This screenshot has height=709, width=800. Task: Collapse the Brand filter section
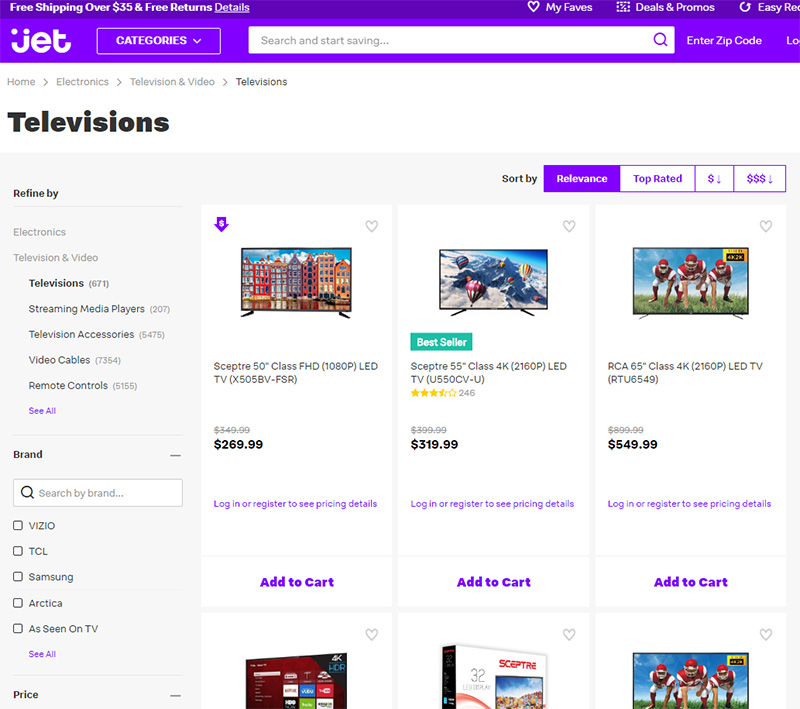pos(176,455)
